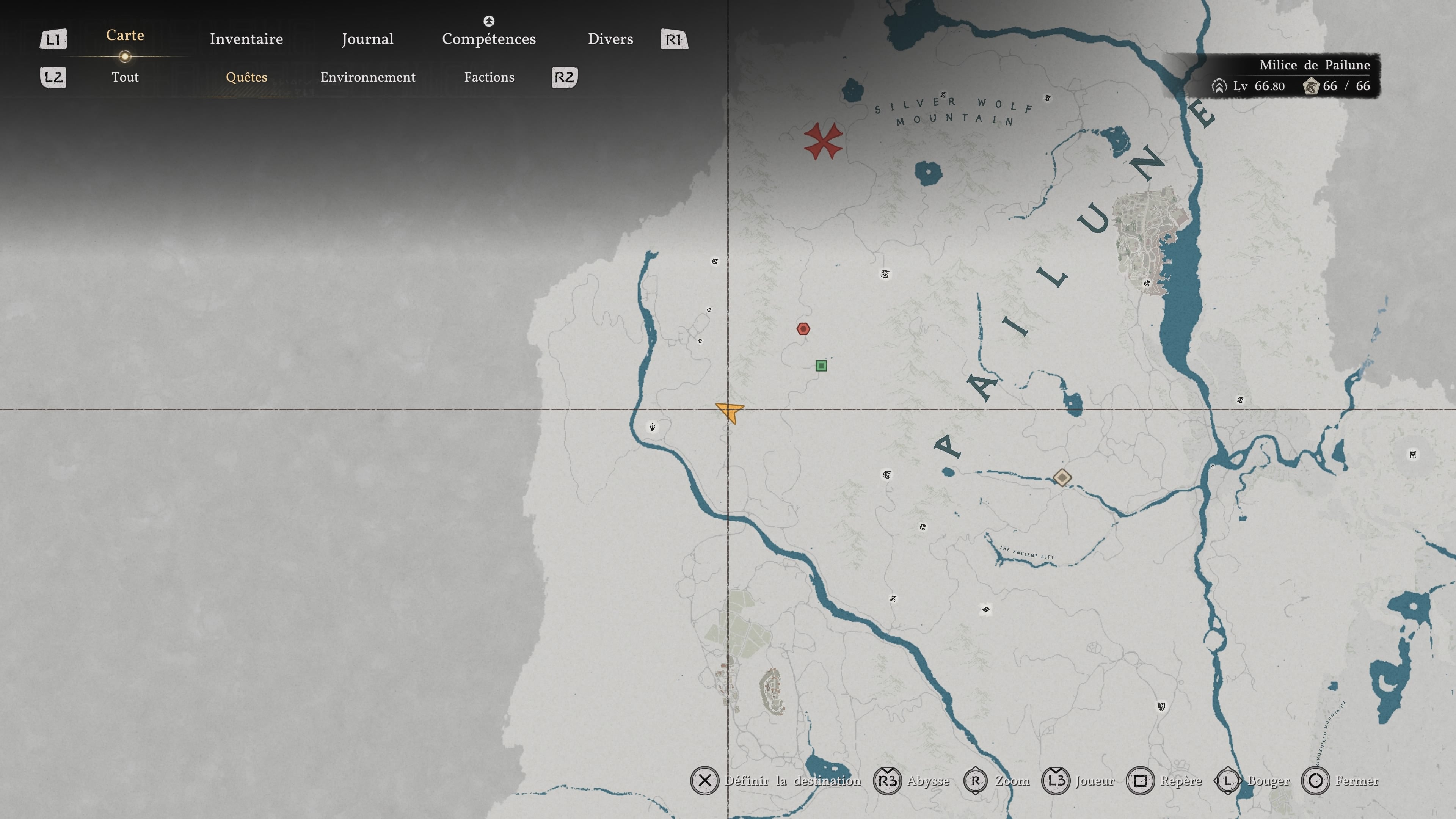Screen dimensions: 1456x819
Task: Click the R1 shoulder button glyph
Action: click(x=674, y=39)
